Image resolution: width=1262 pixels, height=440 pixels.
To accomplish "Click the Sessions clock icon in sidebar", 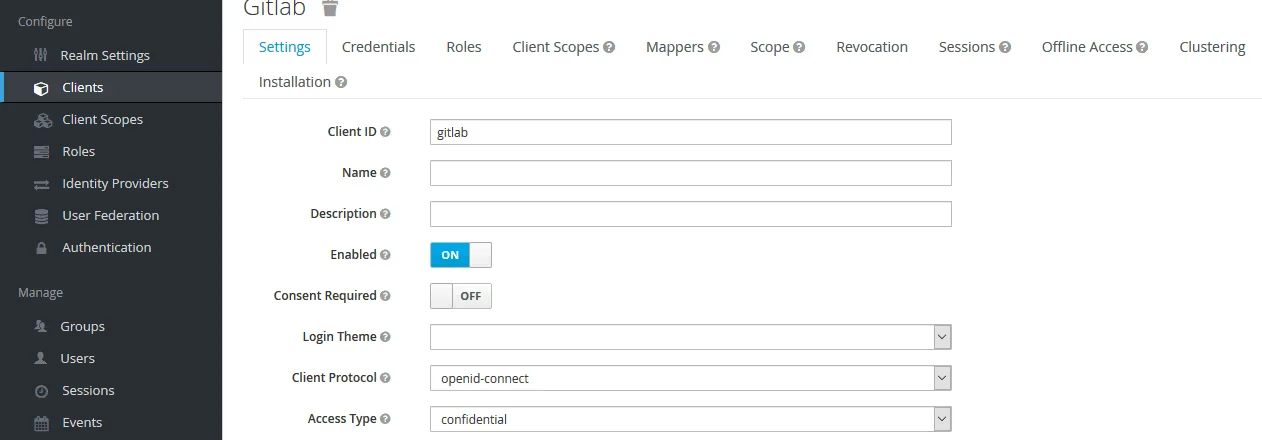I will click(x=41, y=391).
